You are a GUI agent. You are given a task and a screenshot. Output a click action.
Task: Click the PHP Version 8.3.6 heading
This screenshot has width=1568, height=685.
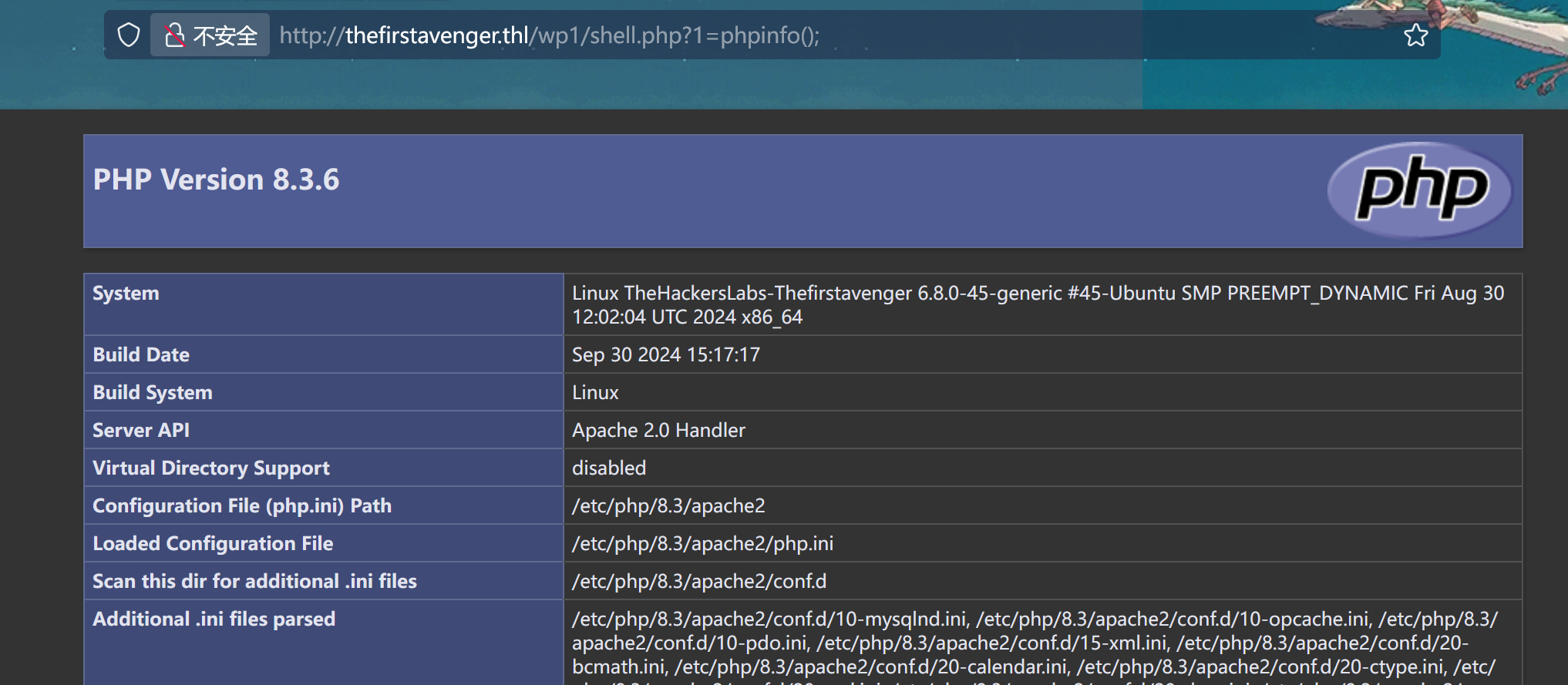click(216, 180)
